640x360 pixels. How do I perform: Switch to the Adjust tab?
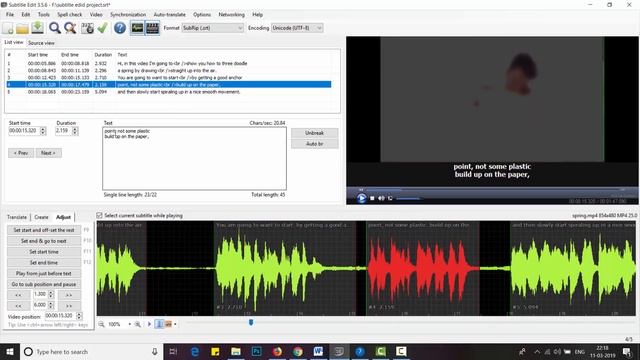[64, 217]
